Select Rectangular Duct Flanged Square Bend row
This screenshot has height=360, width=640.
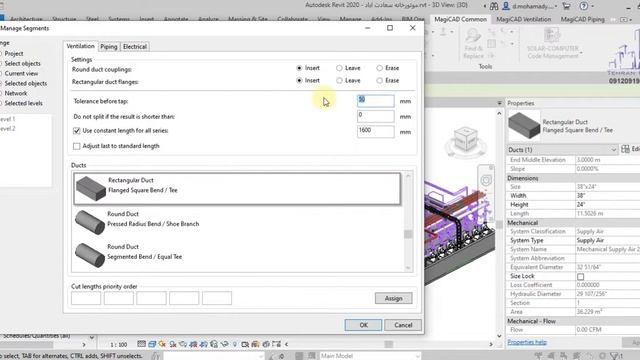237,189
